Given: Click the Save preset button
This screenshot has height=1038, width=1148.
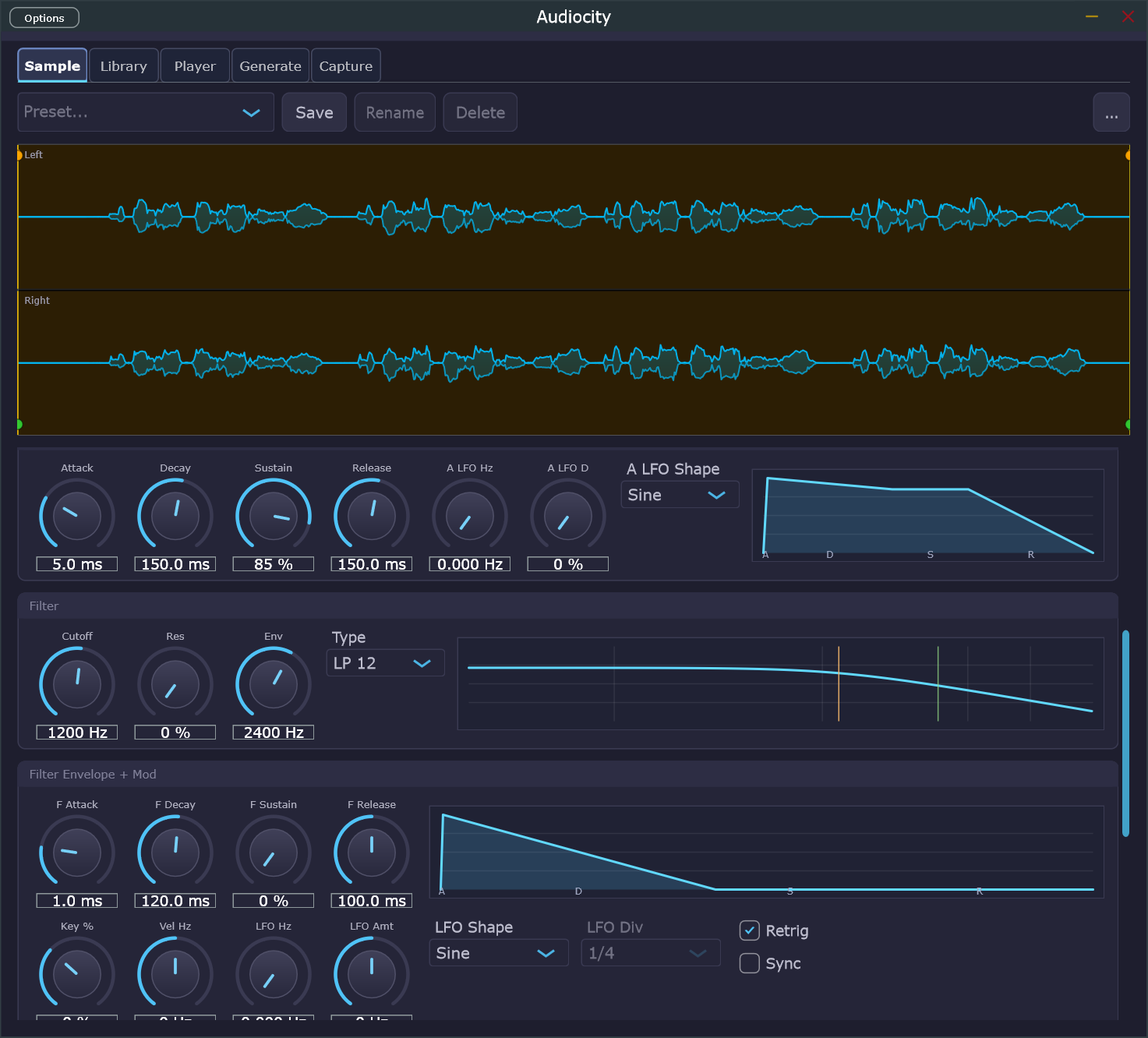Looking at the screenshot, I should (314, 112).
